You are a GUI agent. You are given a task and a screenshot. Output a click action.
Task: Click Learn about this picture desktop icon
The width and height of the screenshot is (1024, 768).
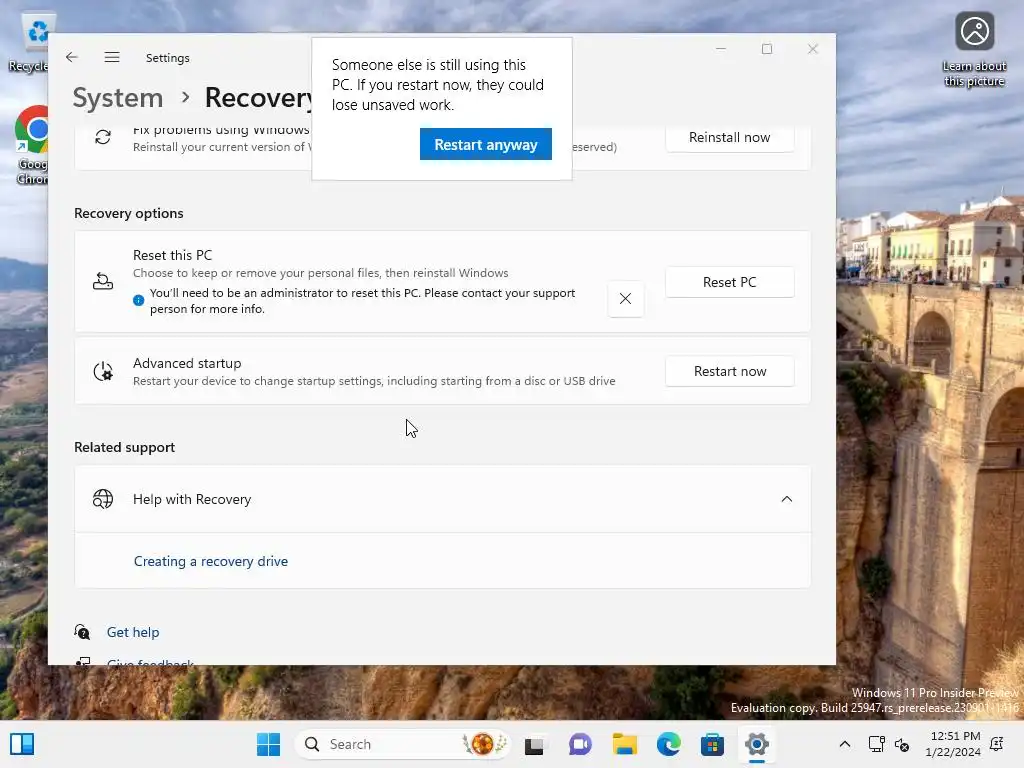[974, 50]
